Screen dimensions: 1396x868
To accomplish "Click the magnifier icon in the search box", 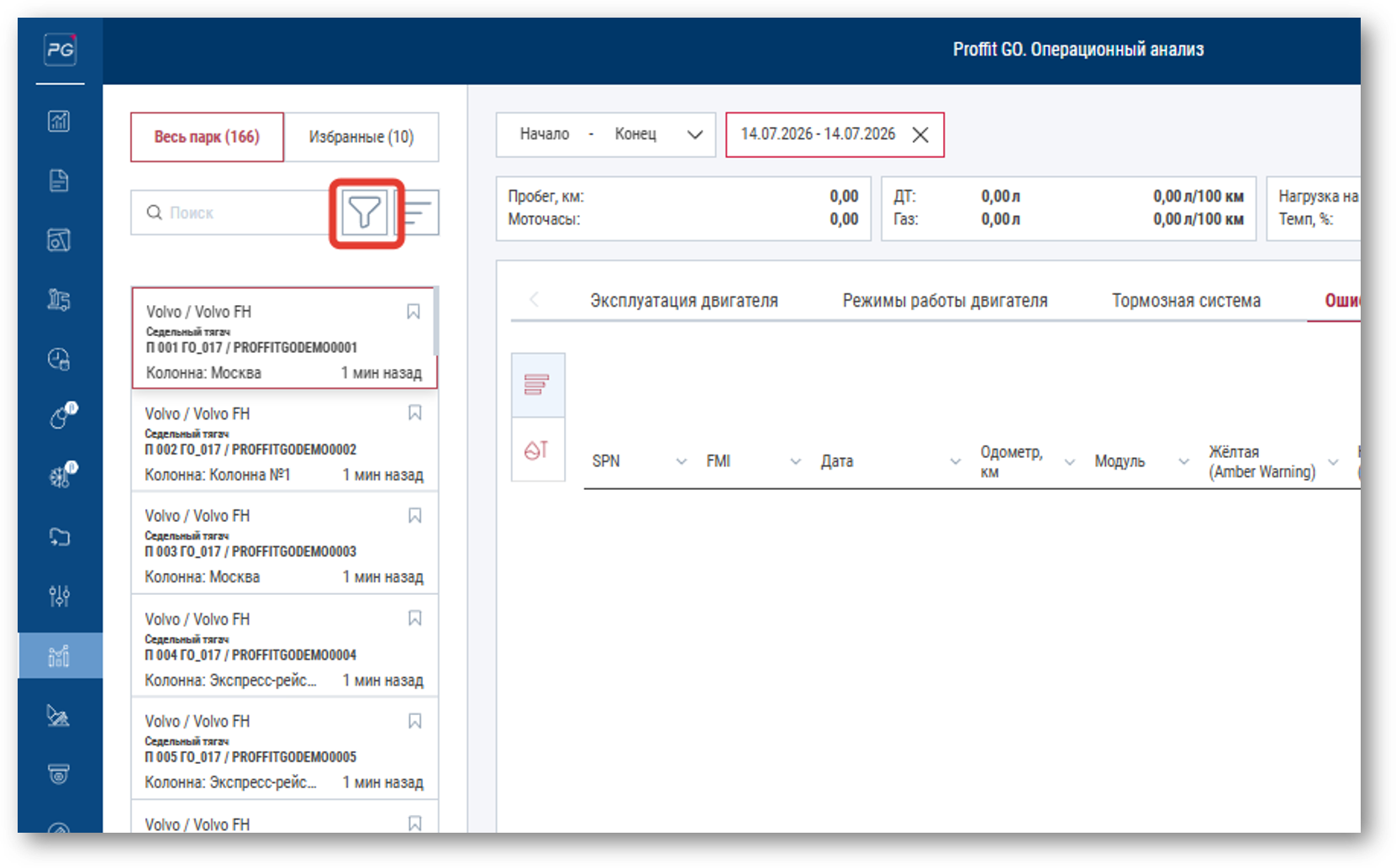I will point(154,213).
